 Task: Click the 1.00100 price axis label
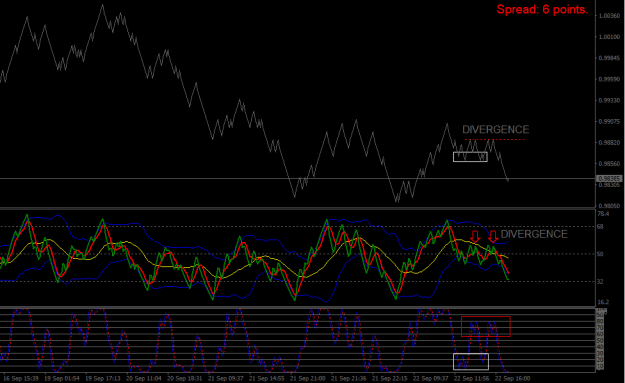(609, 37)
